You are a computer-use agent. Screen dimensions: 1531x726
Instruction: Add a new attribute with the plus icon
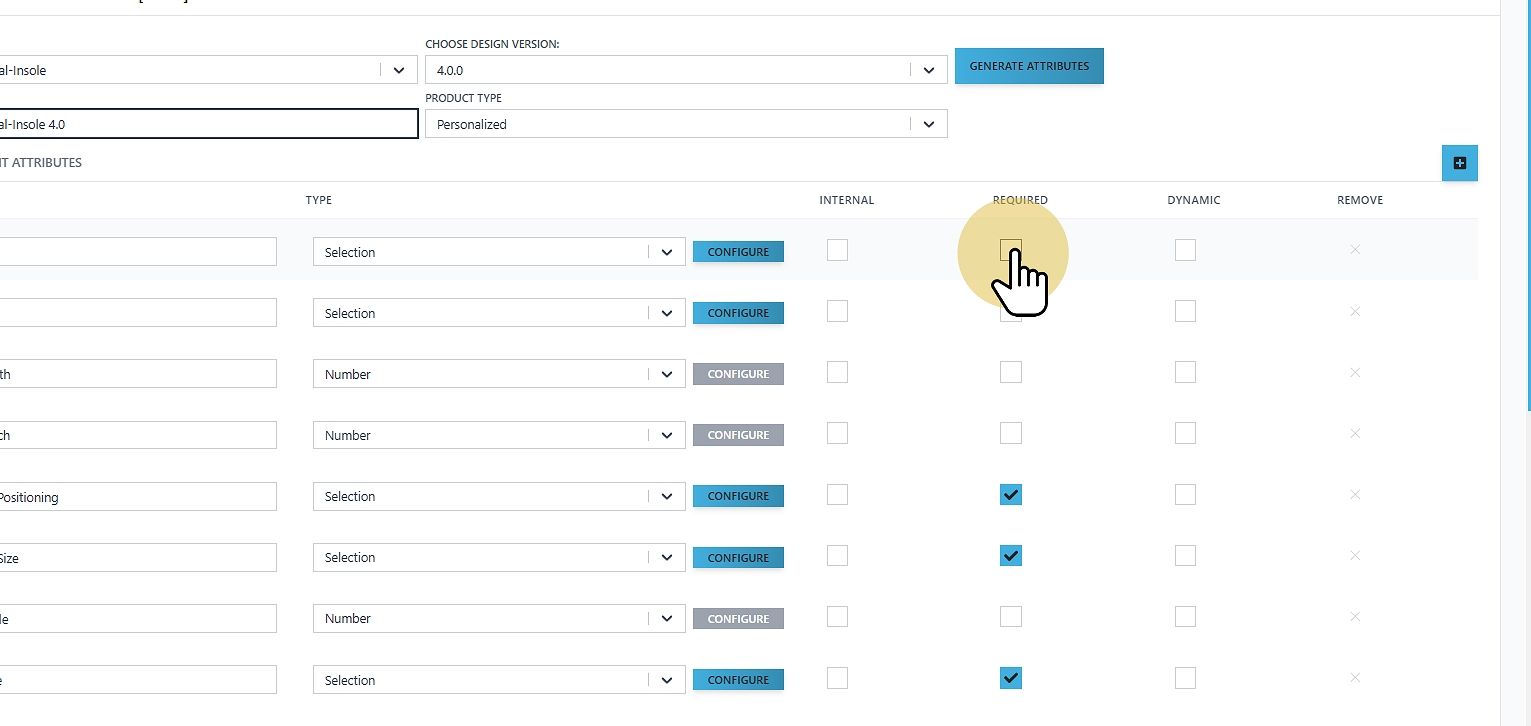click(x=1459, y=163)
